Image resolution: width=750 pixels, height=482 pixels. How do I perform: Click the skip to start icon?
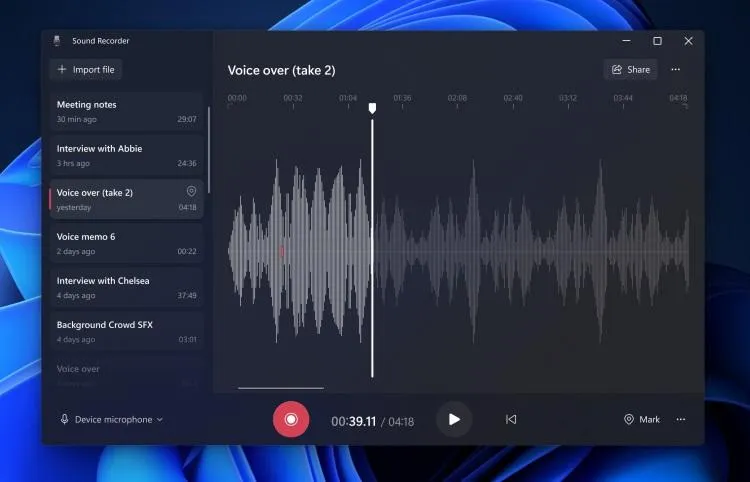(x=511, y=419)
